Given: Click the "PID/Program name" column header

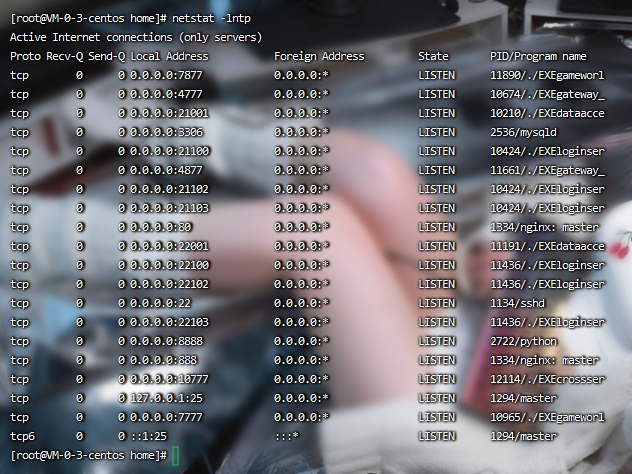Looking at the screenshot, I should pos(538,56).
